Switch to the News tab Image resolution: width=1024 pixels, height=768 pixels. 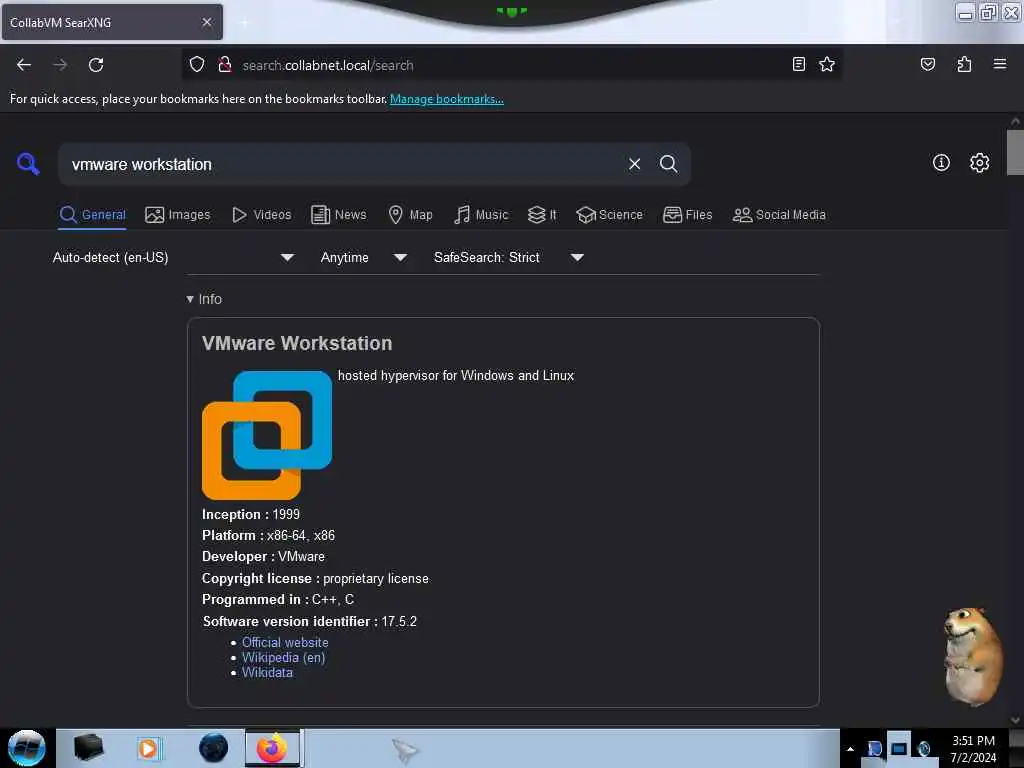pos(339,215)
